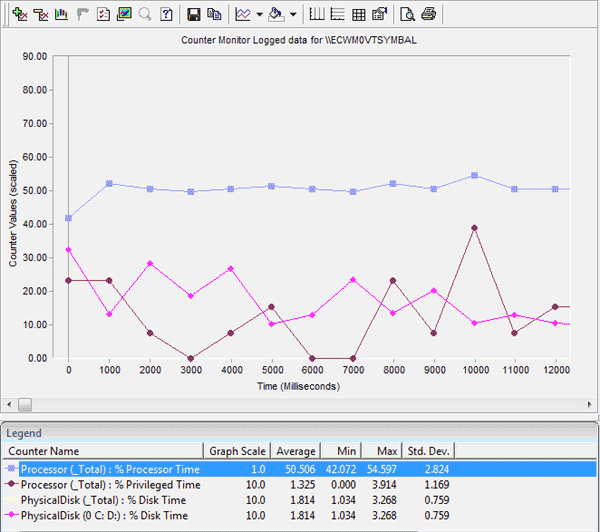This screenshot has height=532, width=600.
Task: Click the pink line marker in legend
Action: click(11, 514)
